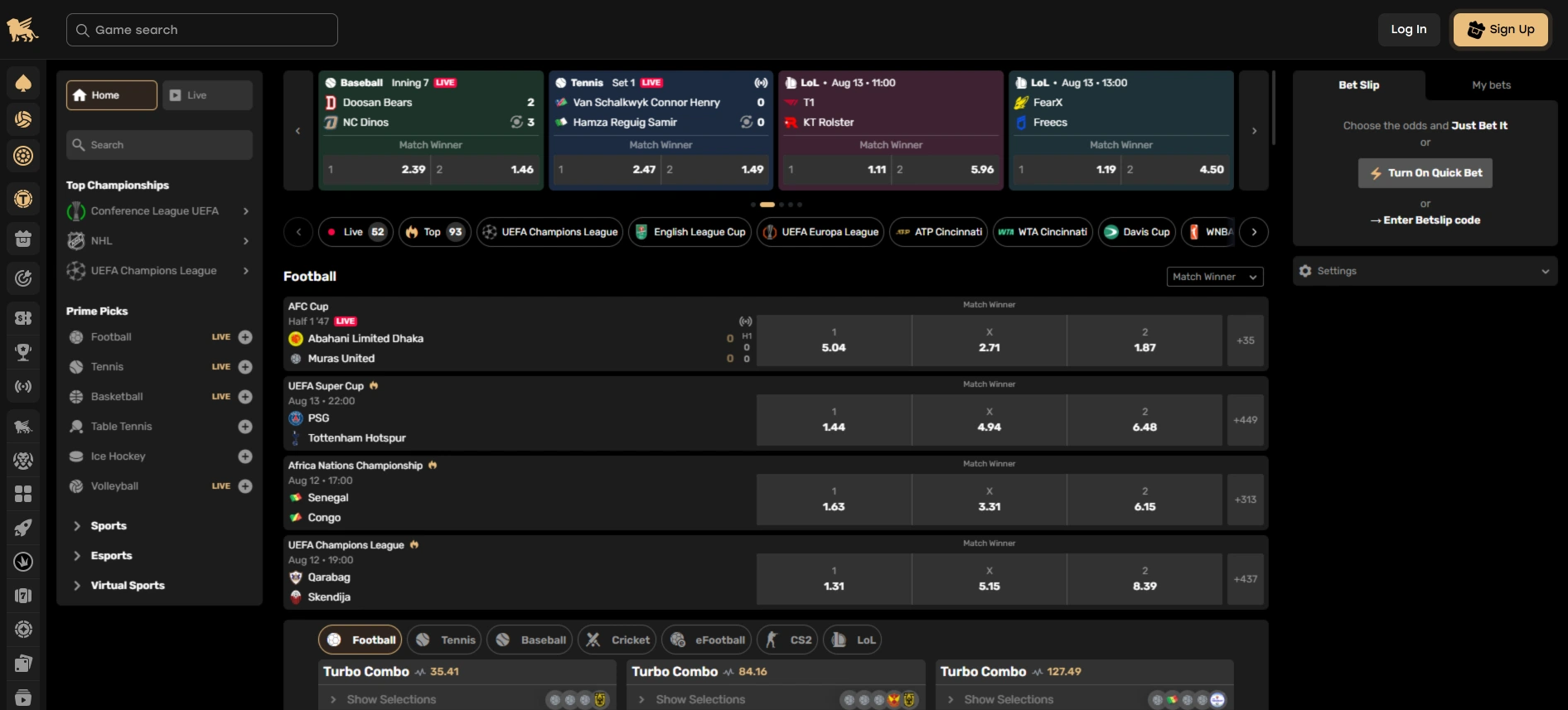Switch to Live mode in sidebar
Image resolution: width=1568 pixels, height=710 pixels.
point(207,95)
